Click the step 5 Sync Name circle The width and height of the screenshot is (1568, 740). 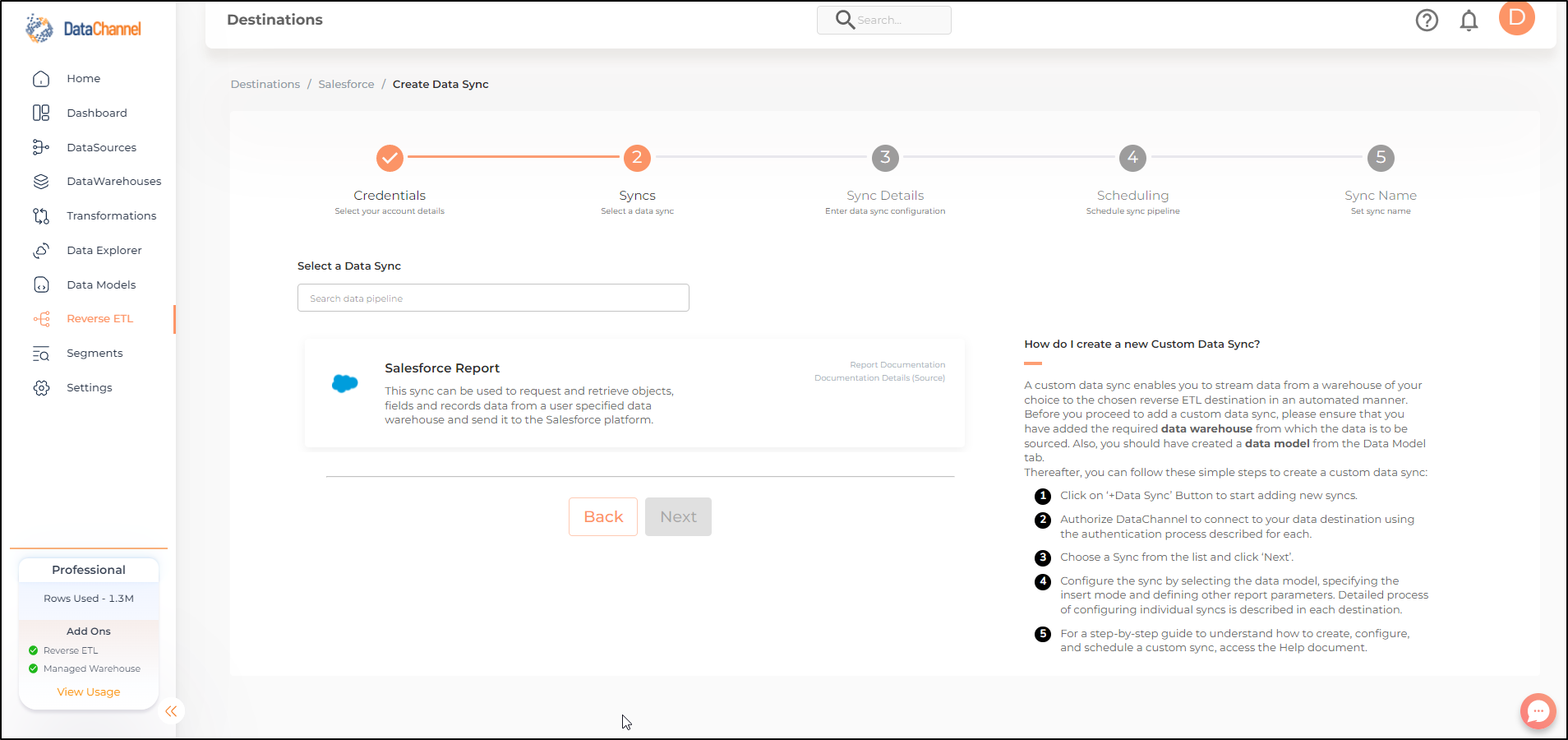(1381, 158)
